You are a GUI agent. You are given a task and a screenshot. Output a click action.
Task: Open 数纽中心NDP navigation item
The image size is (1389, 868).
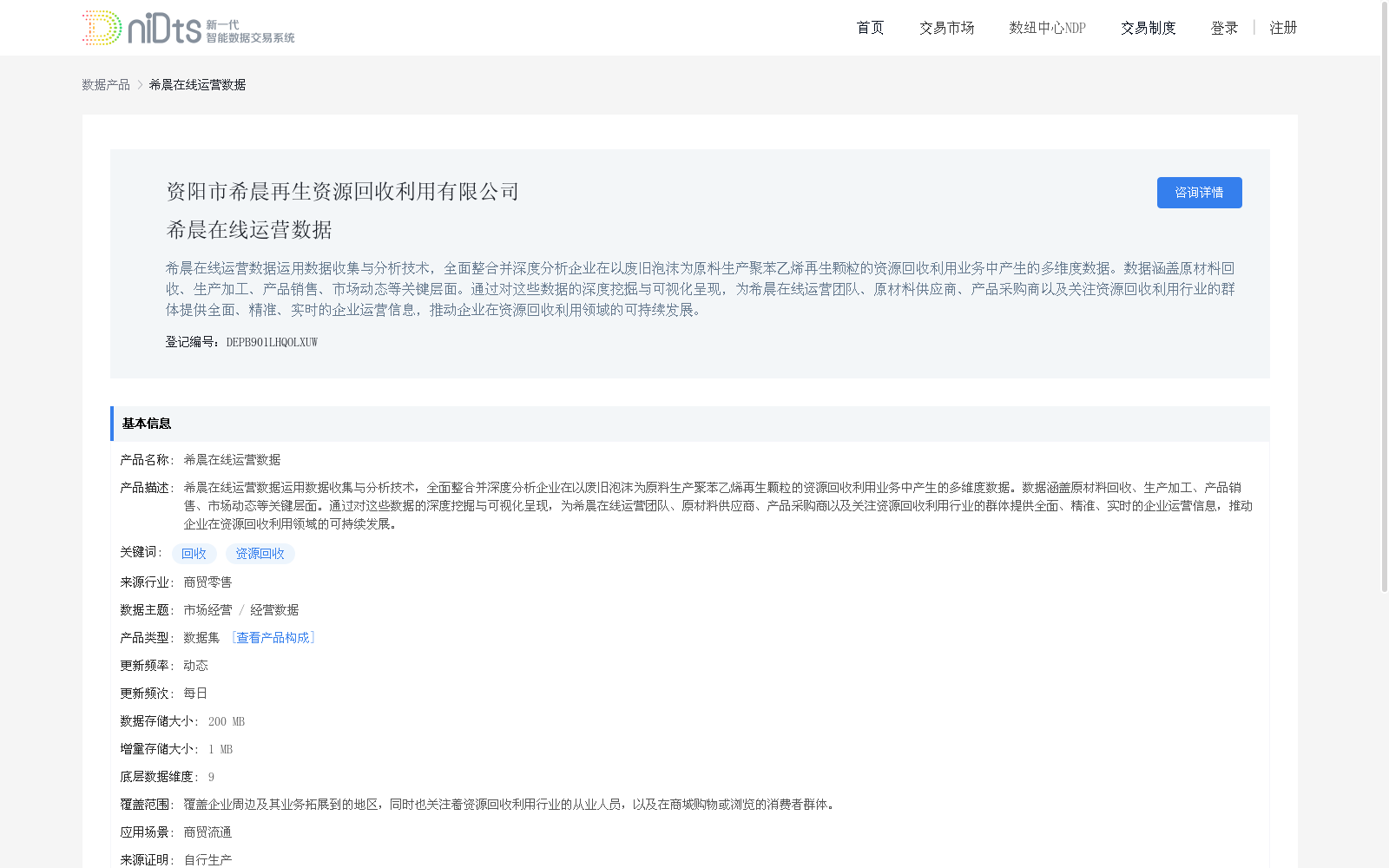[x=1047, y=28]
